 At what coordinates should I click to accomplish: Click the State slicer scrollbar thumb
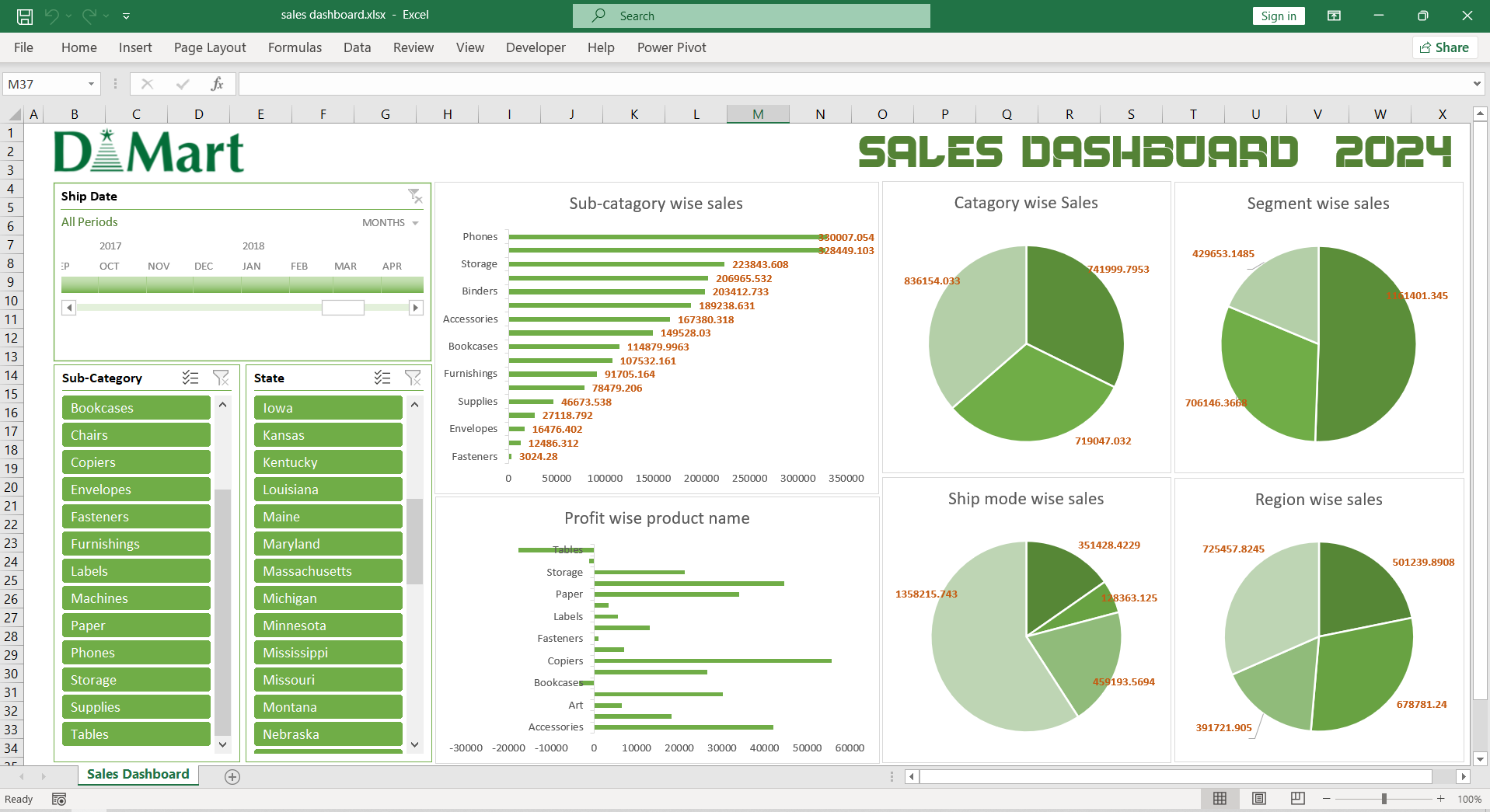[415, 541]
